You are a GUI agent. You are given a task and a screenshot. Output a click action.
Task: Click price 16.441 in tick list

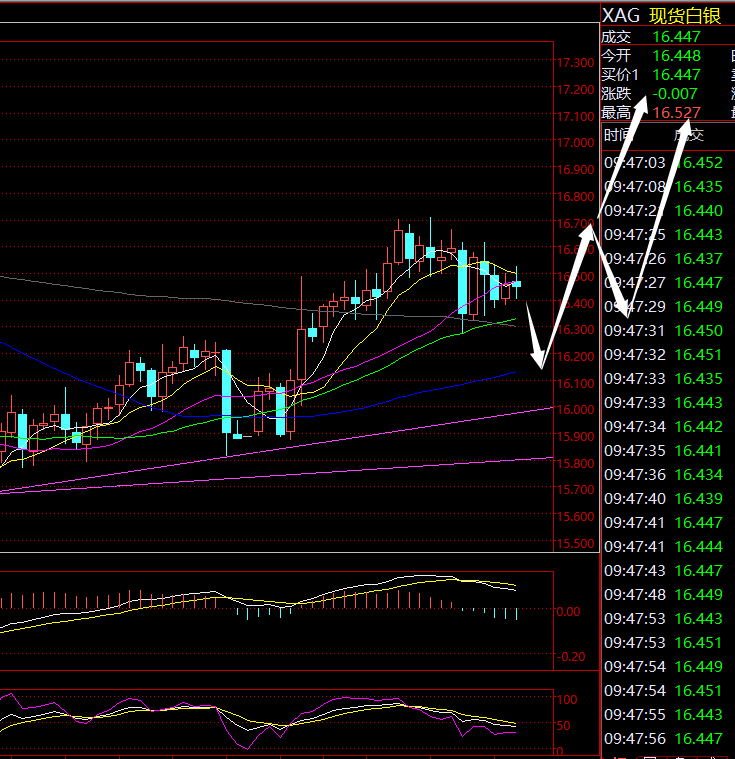click(x=699, y=451)
